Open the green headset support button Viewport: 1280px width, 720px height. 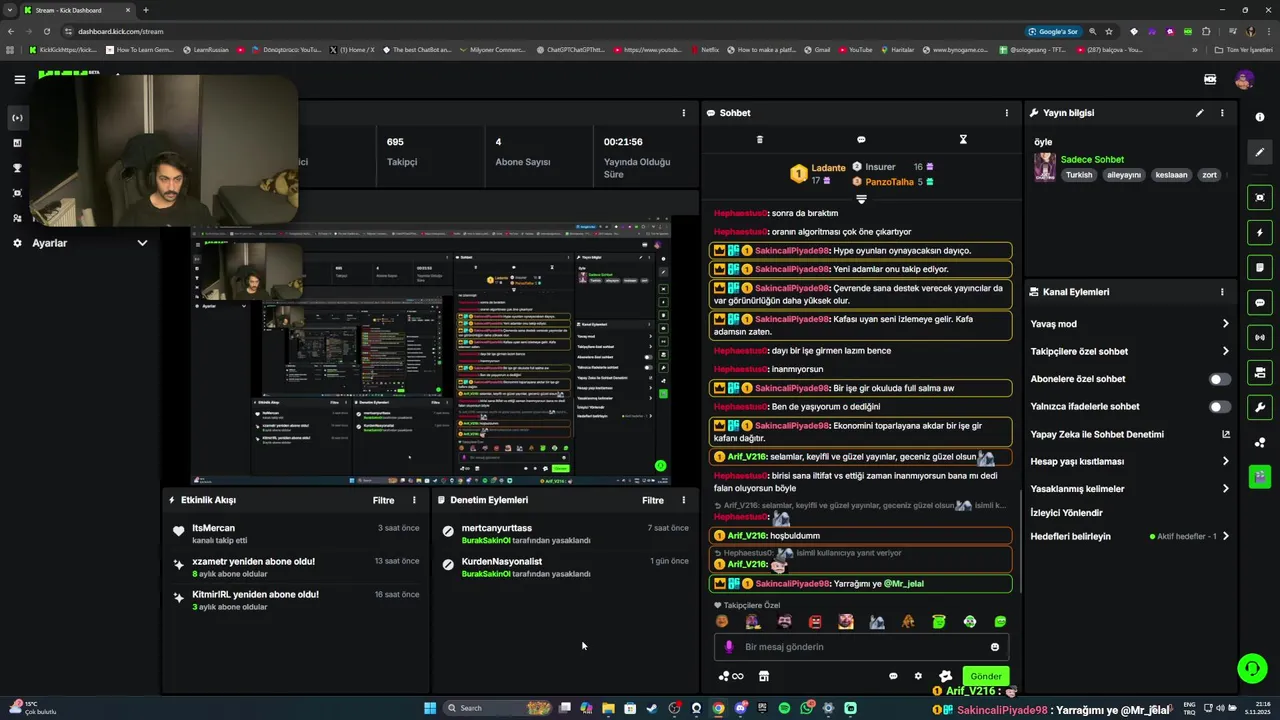pyautogui.click(x=1251, y=667)
